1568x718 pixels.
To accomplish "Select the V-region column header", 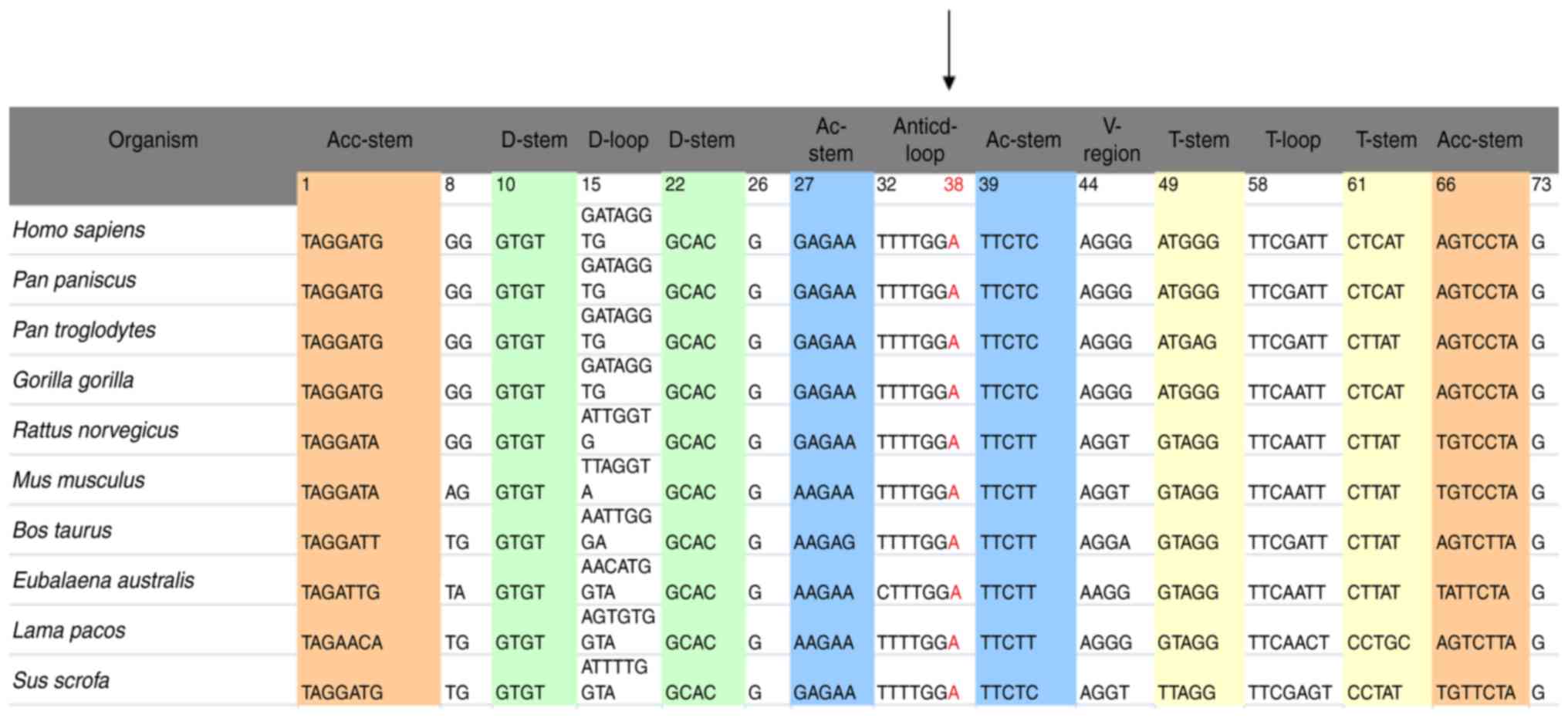I will pyautogui.click(x=1111, y=140).
